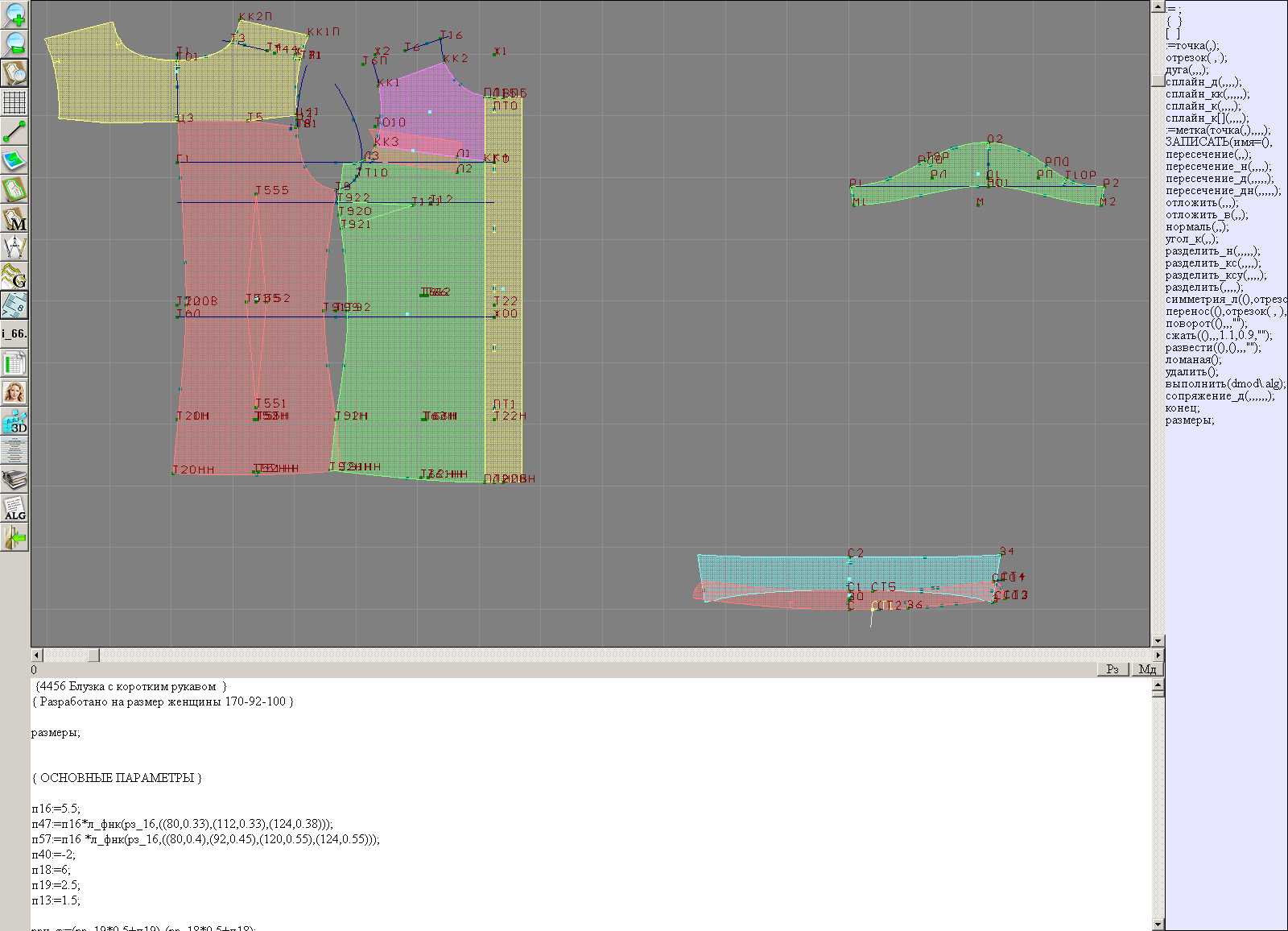Click the zoom out magnifier icon
The image size is (1288, 931).
click(14, 43)
